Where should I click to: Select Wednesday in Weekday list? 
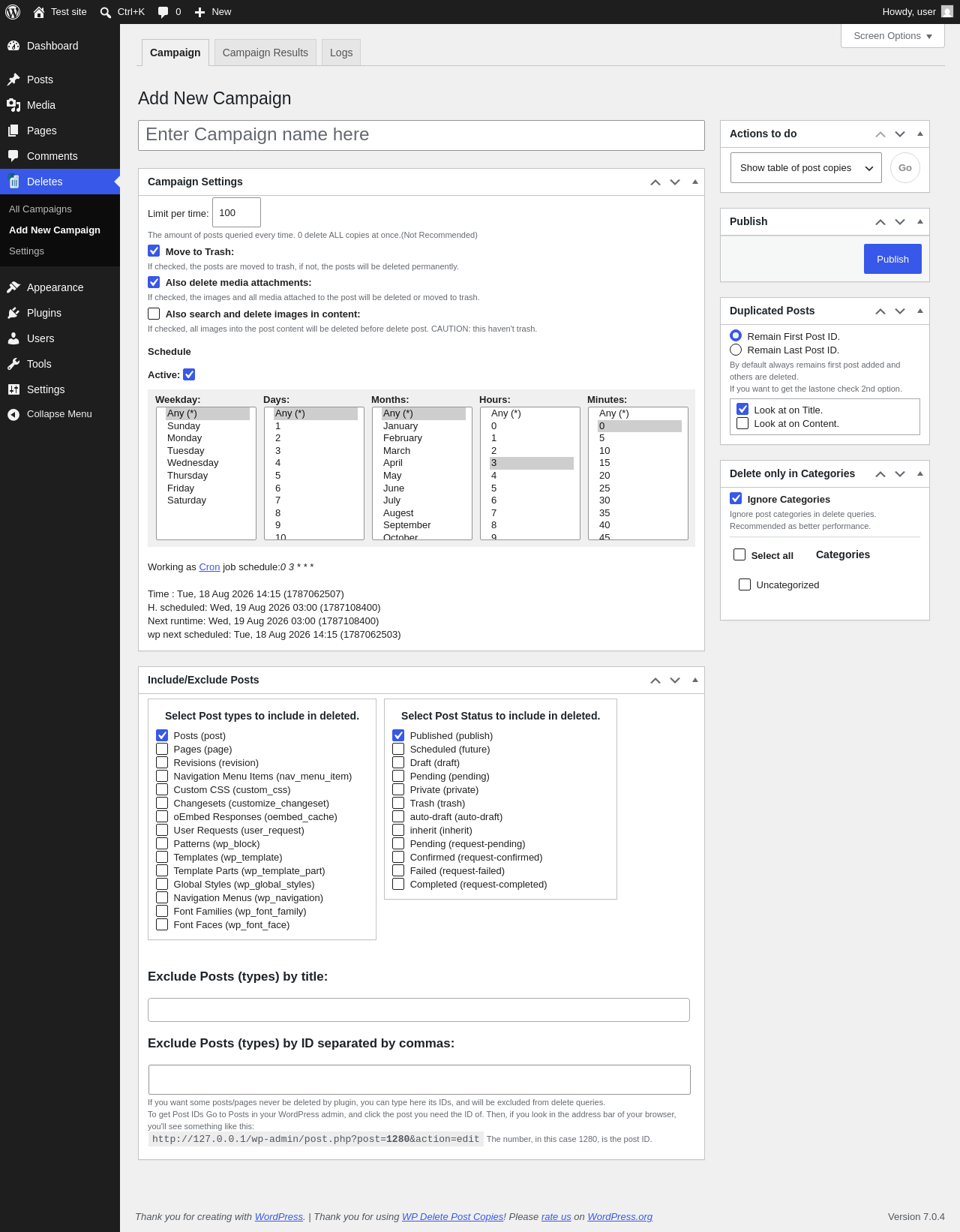(x=208, y=463)
